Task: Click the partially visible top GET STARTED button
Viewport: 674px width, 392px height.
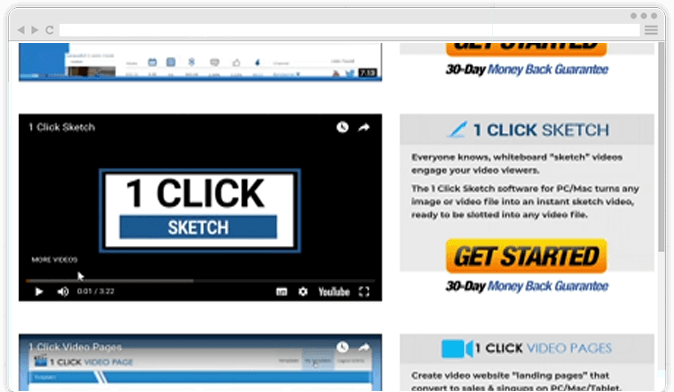Action: click(527, 49)
